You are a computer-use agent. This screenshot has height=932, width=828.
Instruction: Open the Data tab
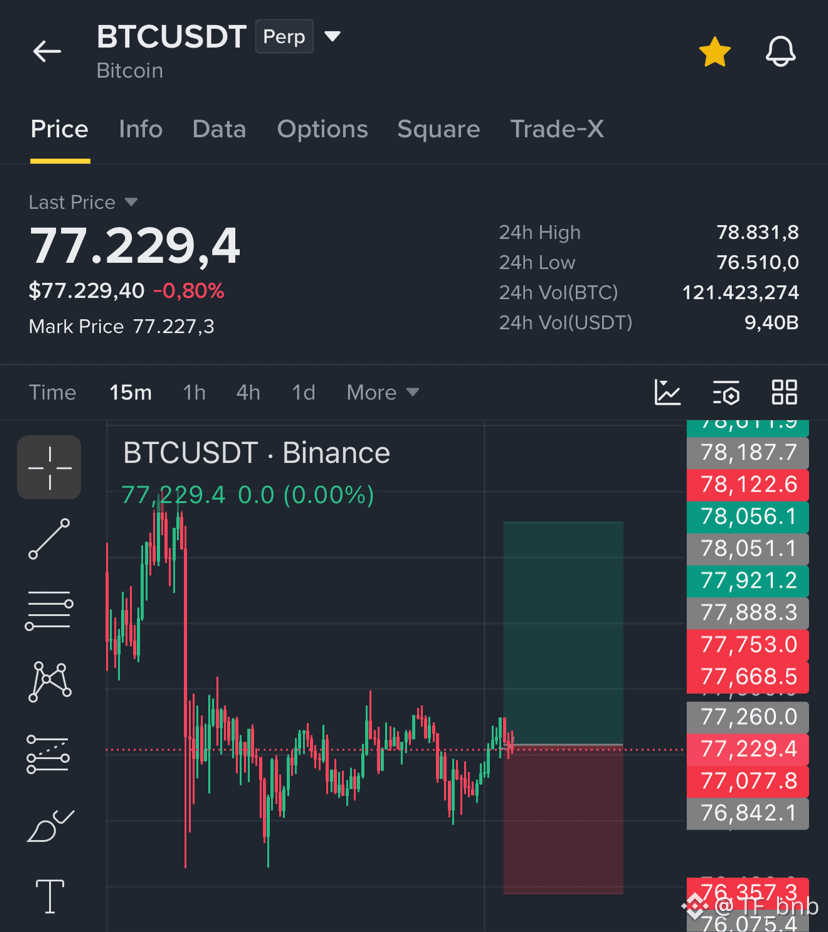tap(219, 129)
